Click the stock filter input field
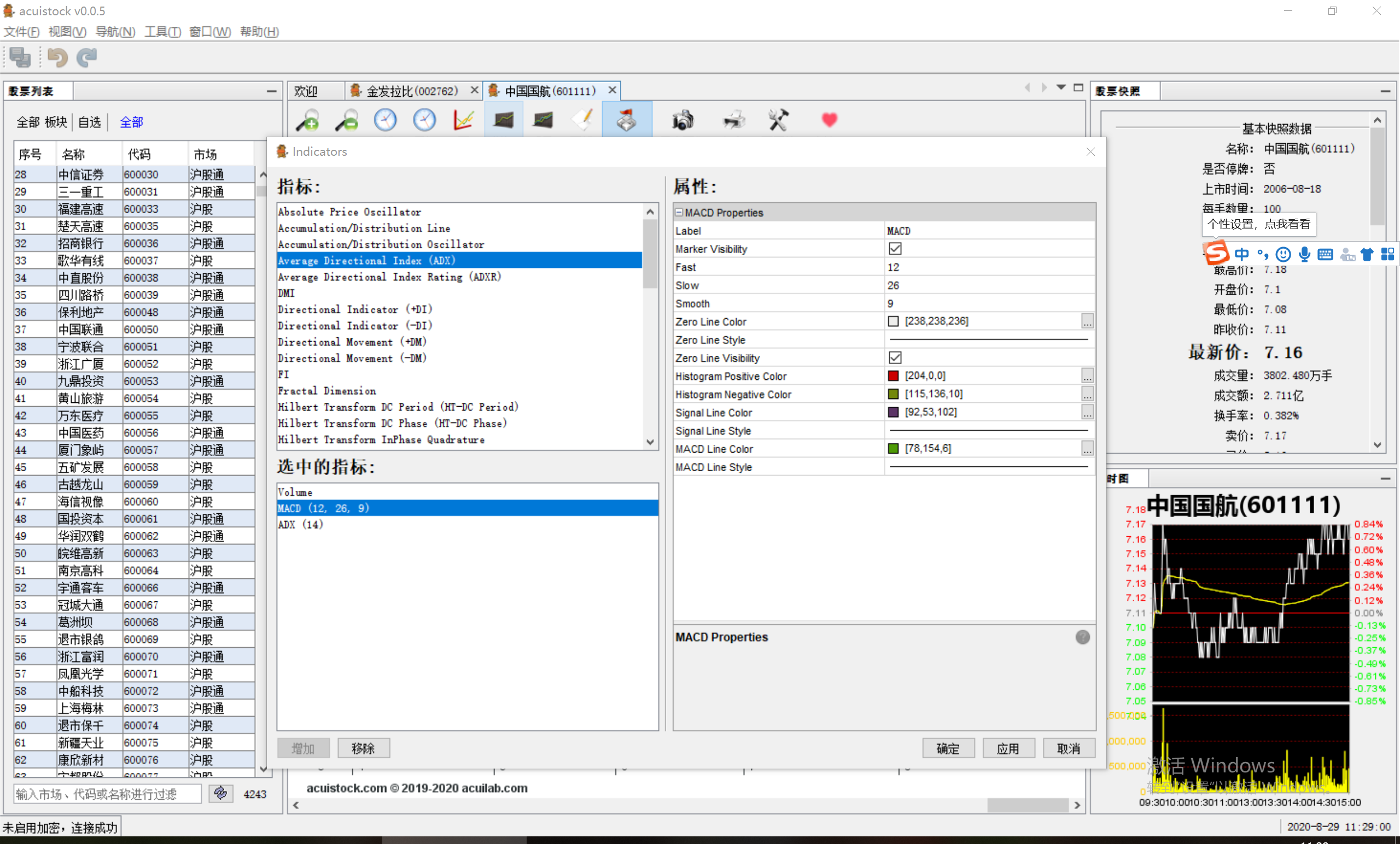Image resolution: width=1400 pixels, height=844 pixels. [x=108, y=794]
